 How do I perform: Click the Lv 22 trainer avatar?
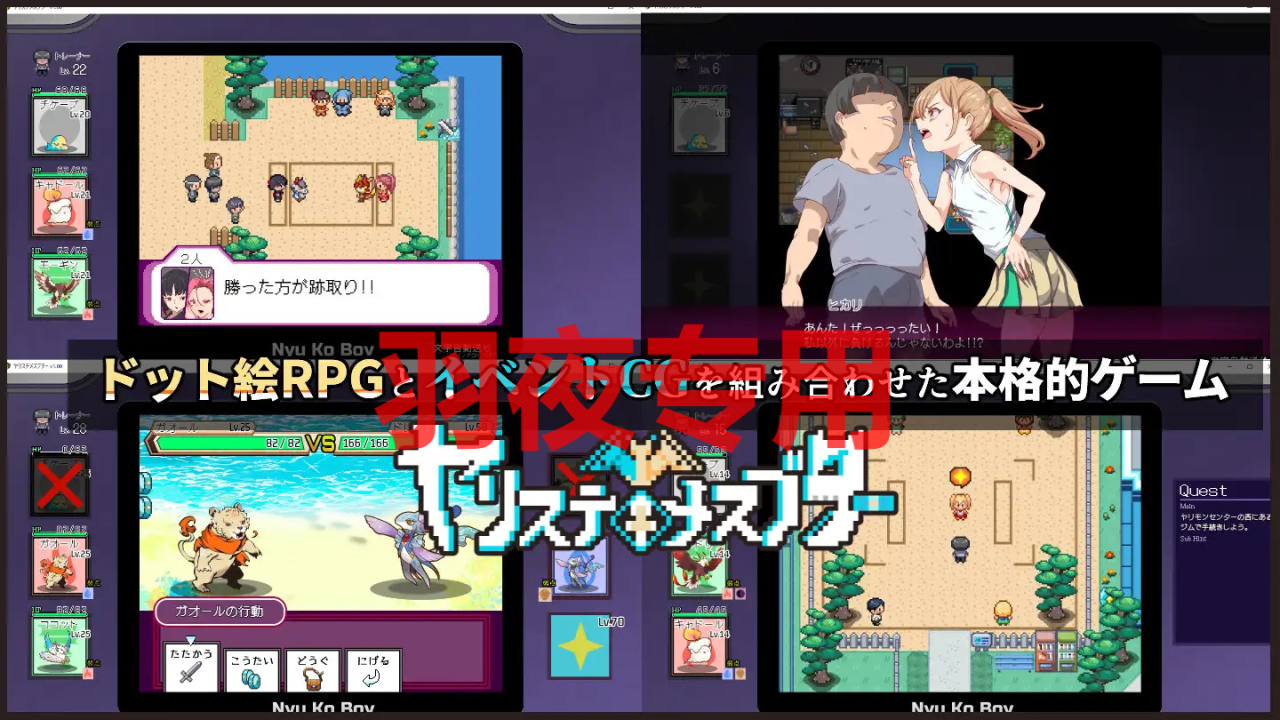42,61
